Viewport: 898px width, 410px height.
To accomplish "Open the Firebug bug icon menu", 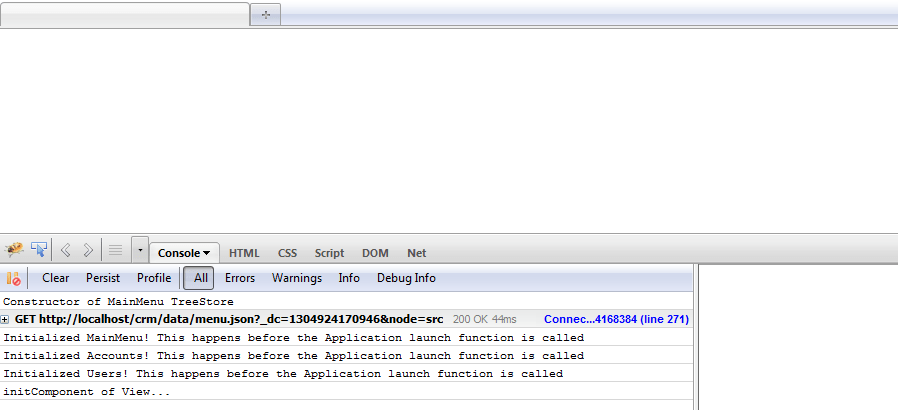I will click(13, 250).
